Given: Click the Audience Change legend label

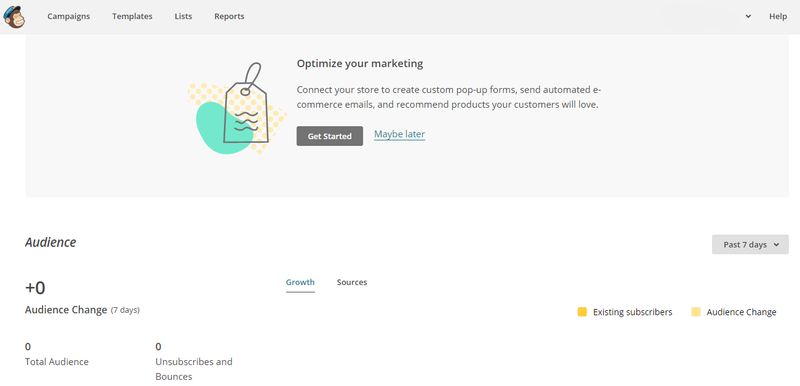Looking at the screenshot, I should (741, 312).
